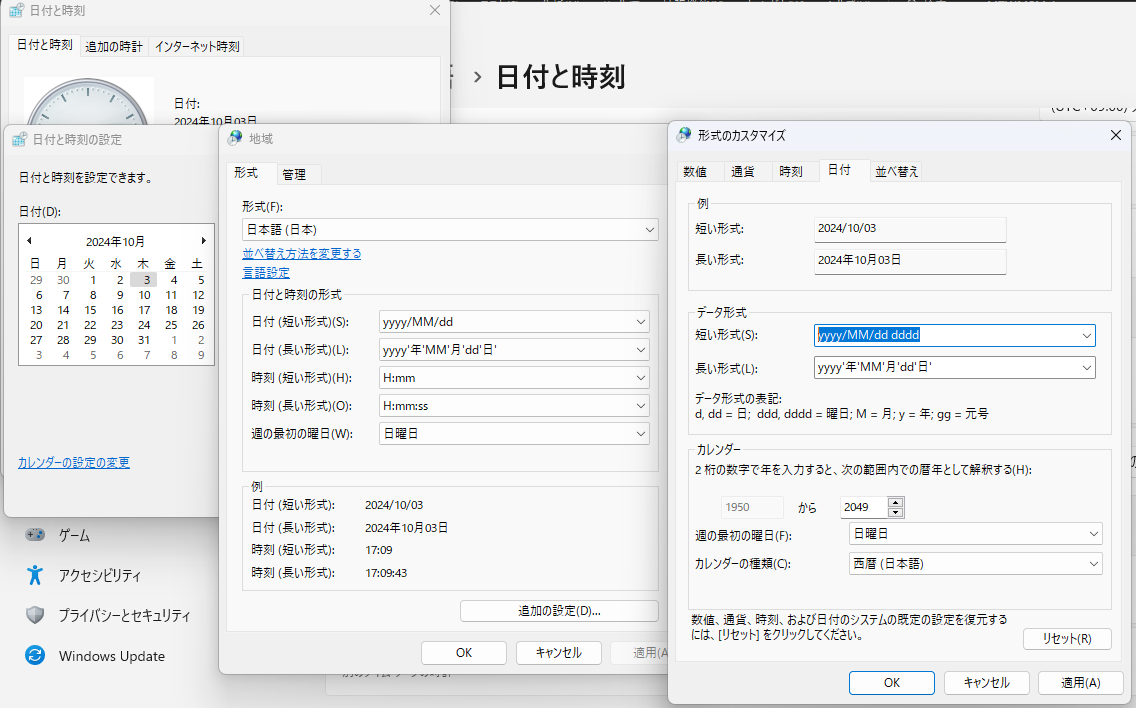Click the 日付と時刻の設定 panel icon
This screenshot has height=708, width=1136.
tap(17, 139)
